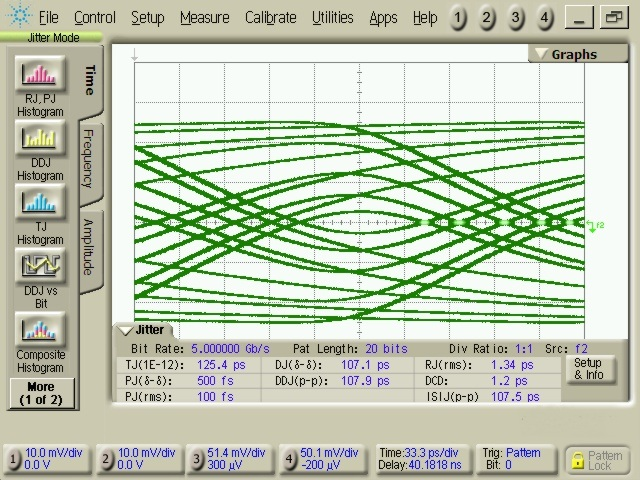Restore down the application window
The image size is (640, 480).
click(x=614, y=18)
